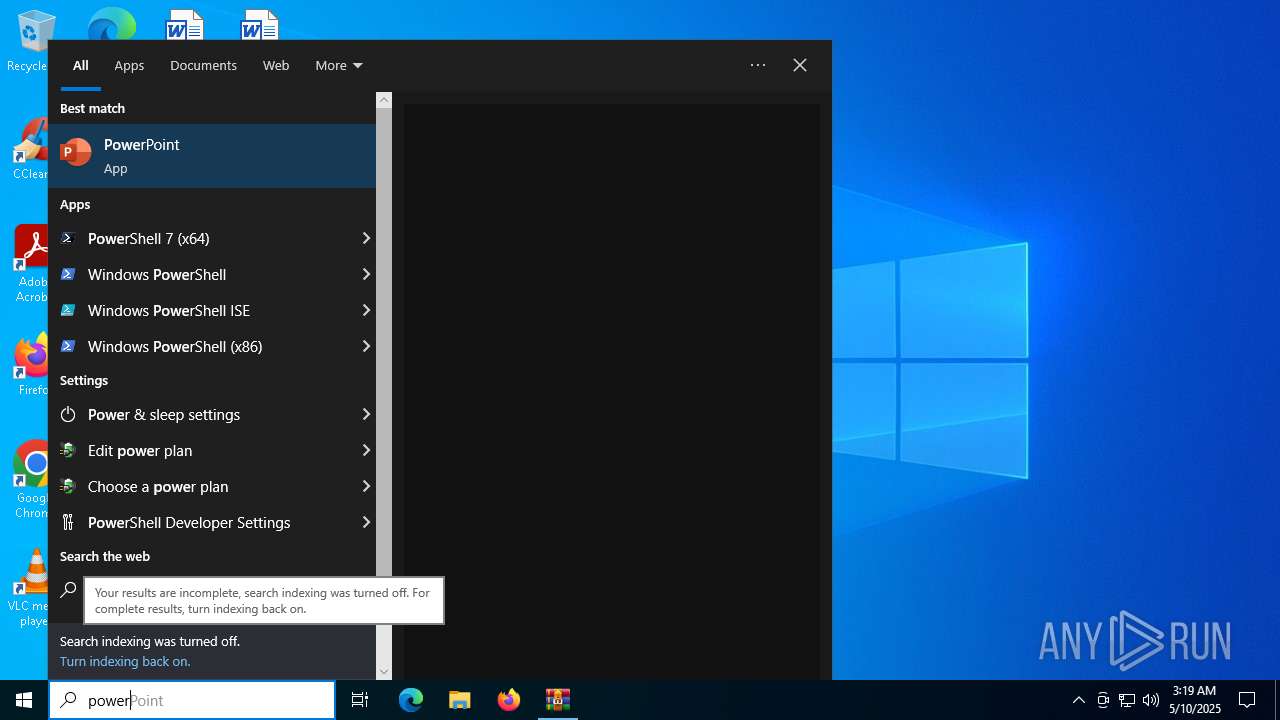Launch Microsoft Edge from the taskbar
Screen dimensions: 1280x720
click(x=411, y=700)
